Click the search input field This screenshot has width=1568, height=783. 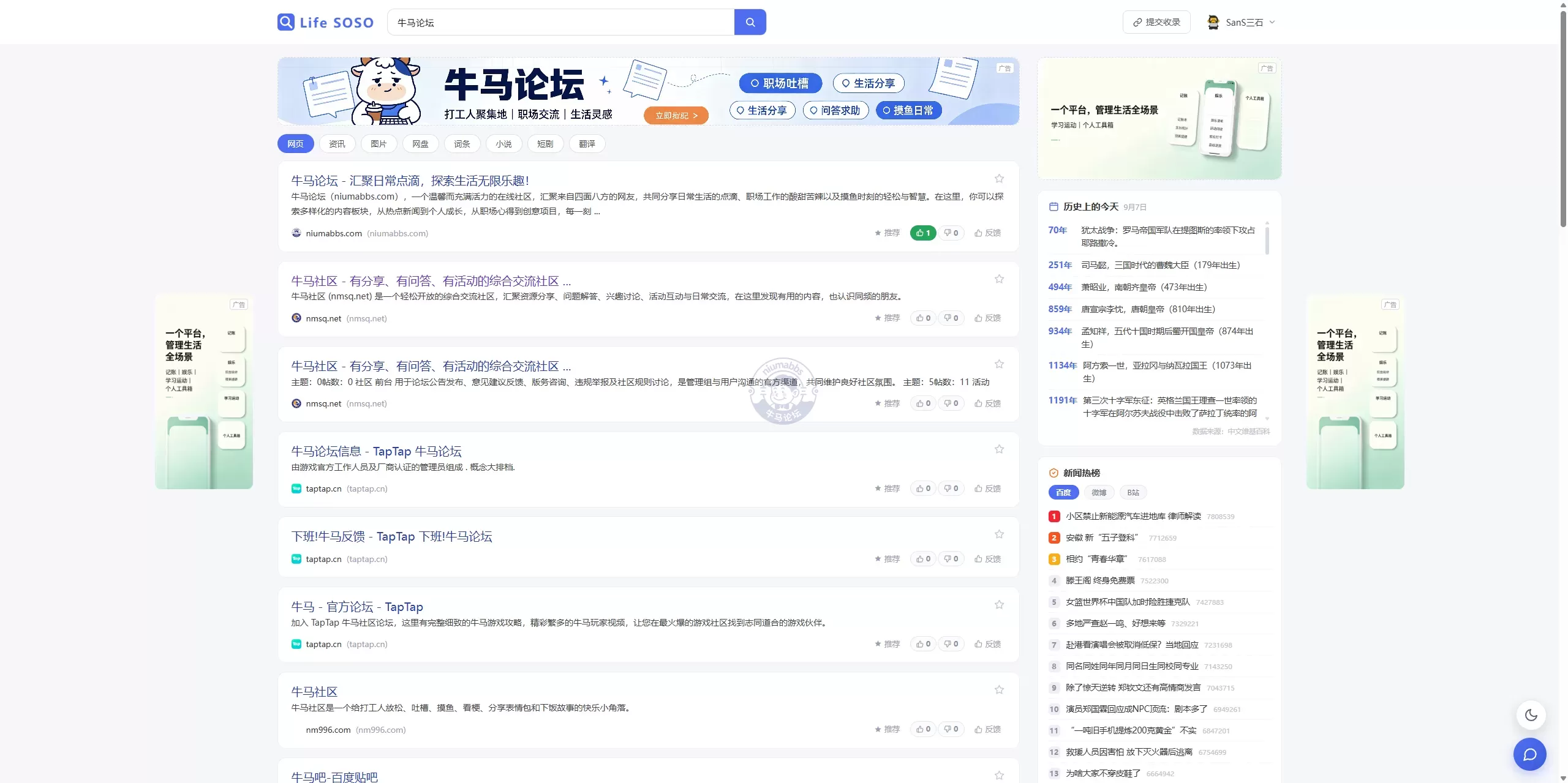tap(560, 22)
